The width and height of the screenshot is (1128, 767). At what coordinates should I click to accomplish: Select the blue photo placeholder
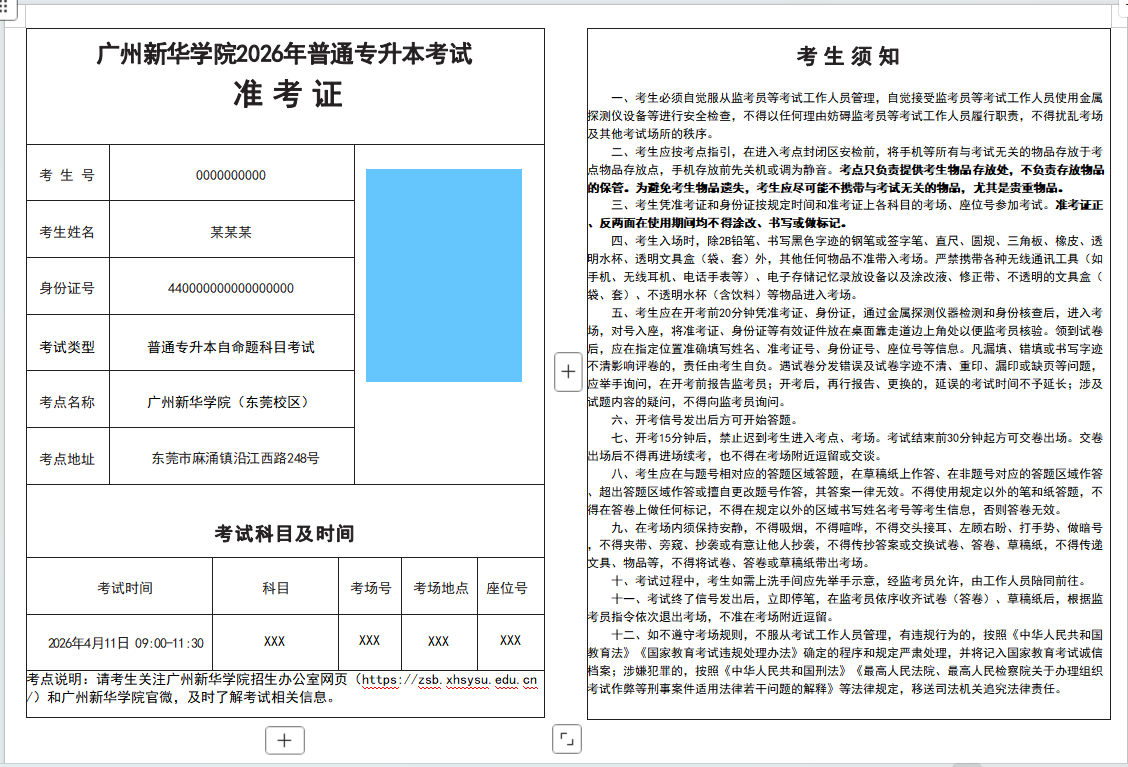443,275
